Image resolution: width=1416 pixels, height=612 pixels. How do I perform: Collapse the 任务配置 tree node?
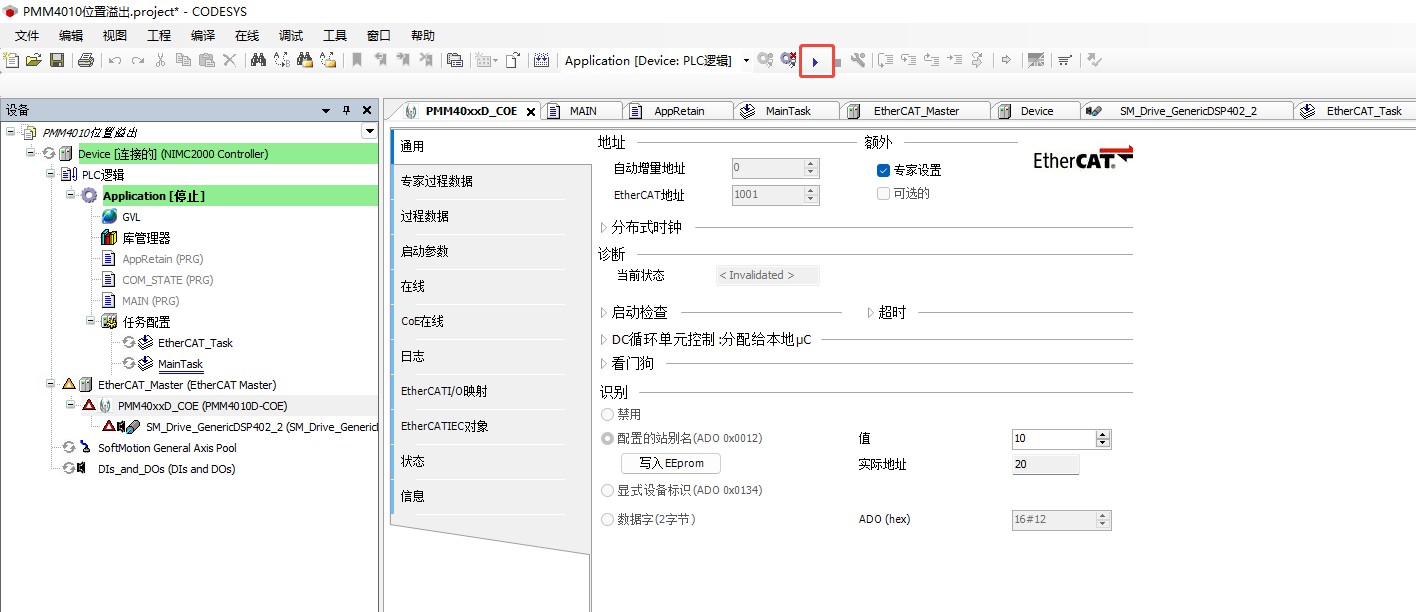91,321
